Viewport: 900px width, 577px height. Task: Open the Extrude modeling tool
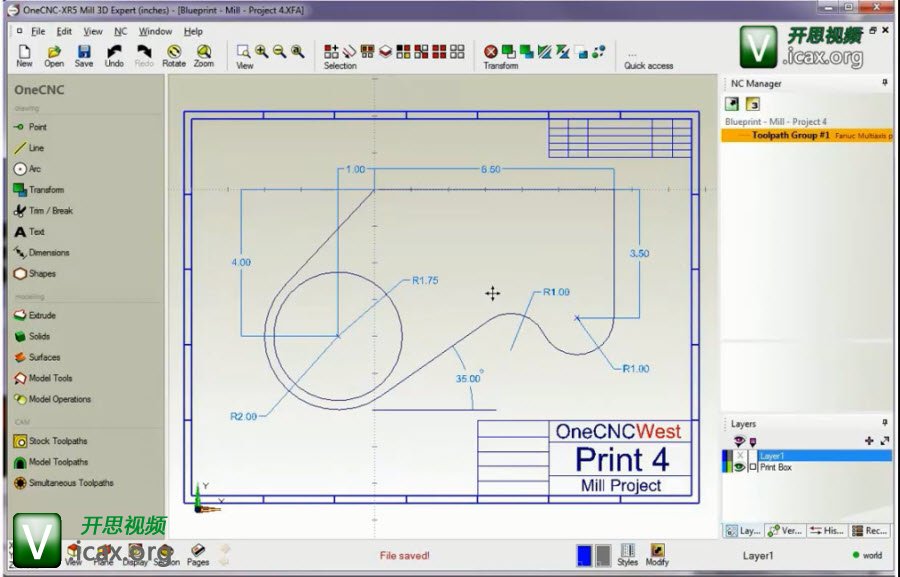click(34, 315)
